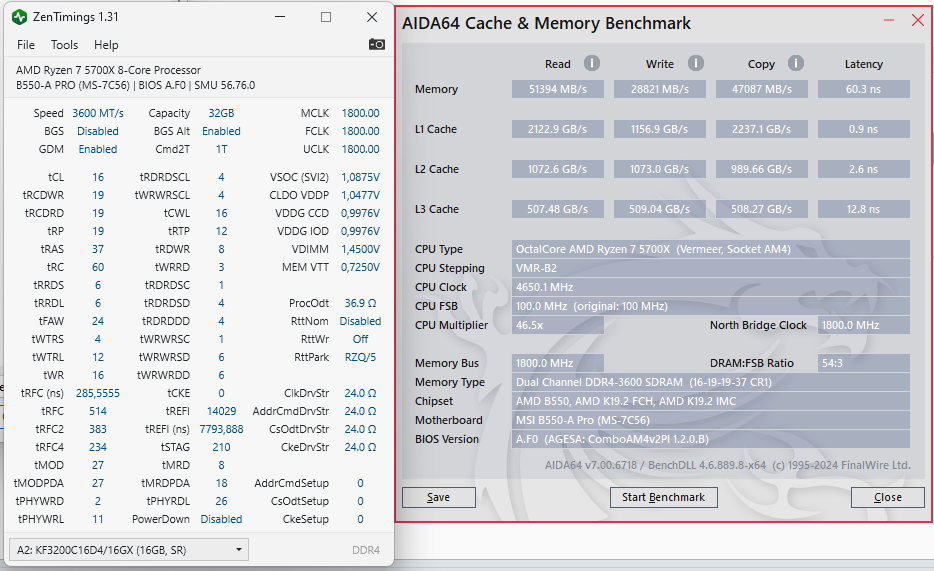Click VSOC (SVI2) value 1,0875V

360,177
